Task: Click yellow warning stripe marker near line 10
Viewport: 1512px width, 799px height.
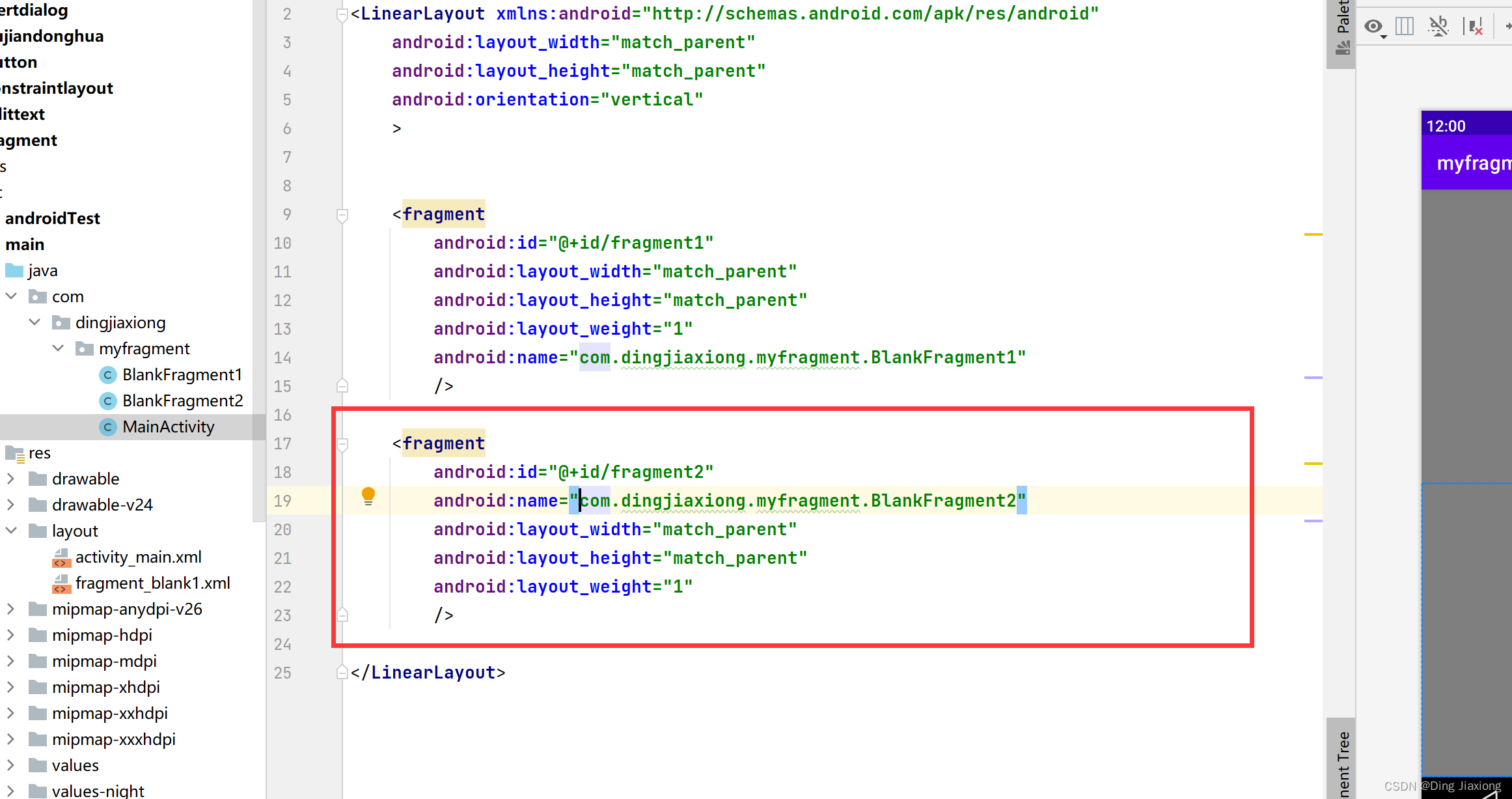Action: pyautogui.click(x=1313, y=234)
